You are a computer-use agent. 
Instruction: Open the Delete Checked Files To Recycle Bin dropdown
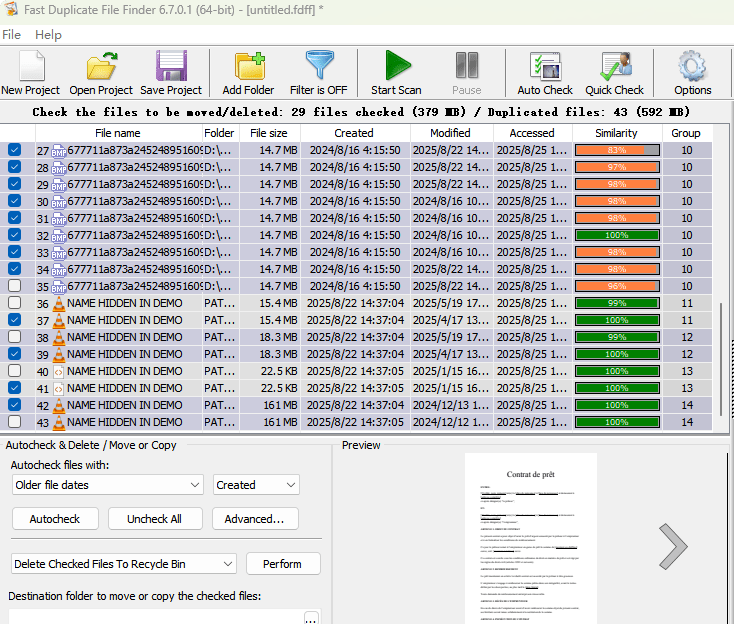pyautogui.click(x=124, y=564)
